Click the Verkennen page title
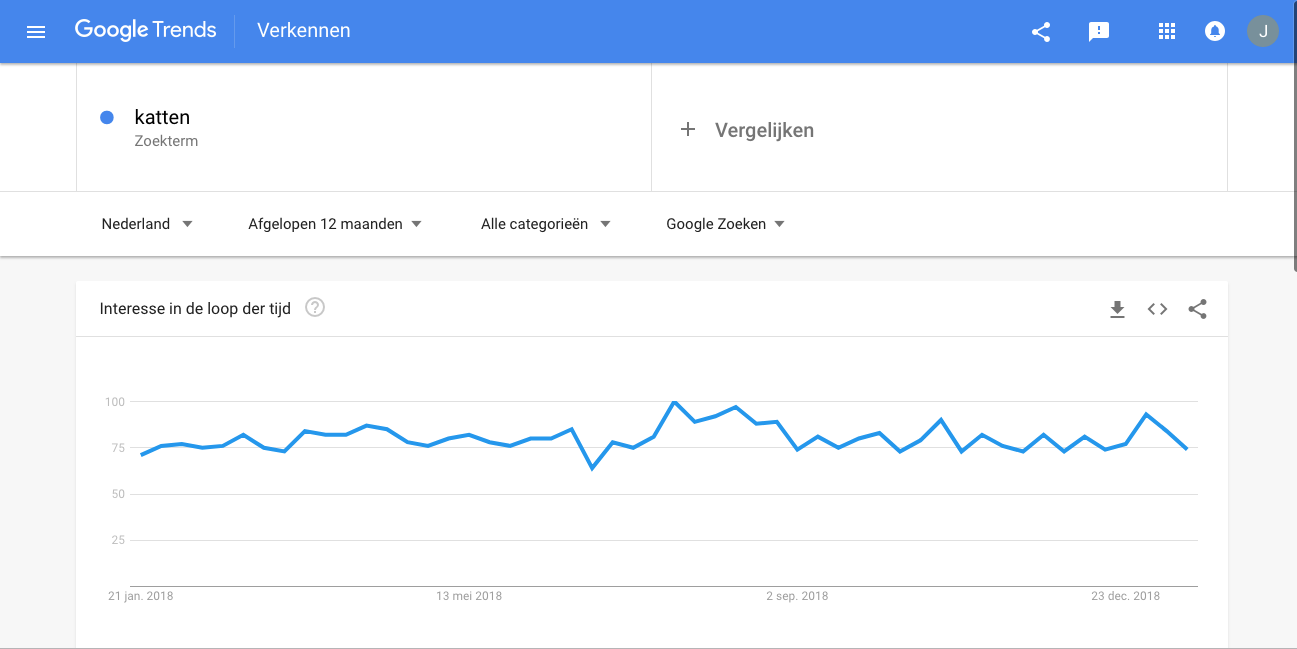The width and height of the screenshot is (1297, 649). [304, 30]
